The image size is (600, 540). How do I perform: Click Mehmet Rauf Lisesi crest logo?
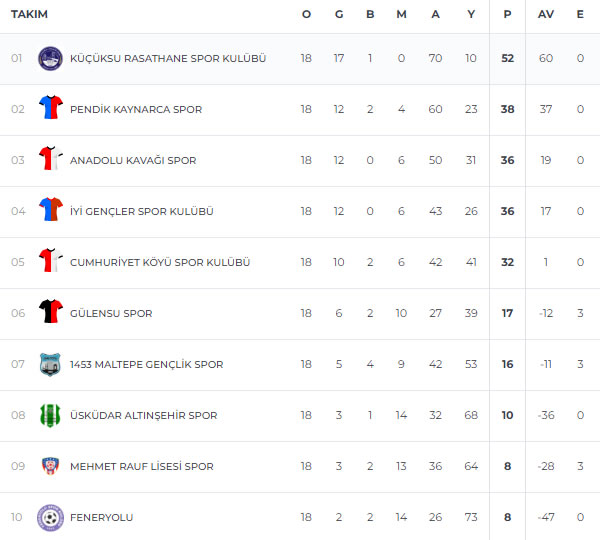coord(51,466)
